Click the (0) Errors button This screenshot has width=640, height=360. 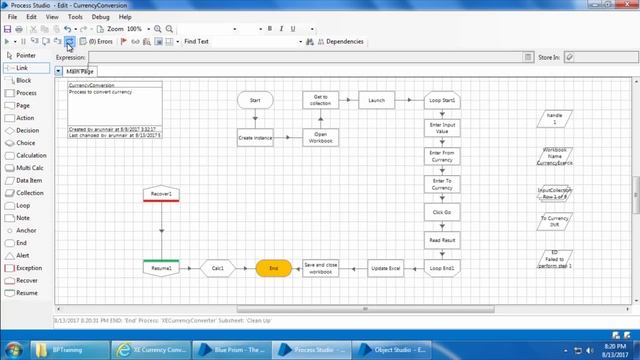coord(96,42)
